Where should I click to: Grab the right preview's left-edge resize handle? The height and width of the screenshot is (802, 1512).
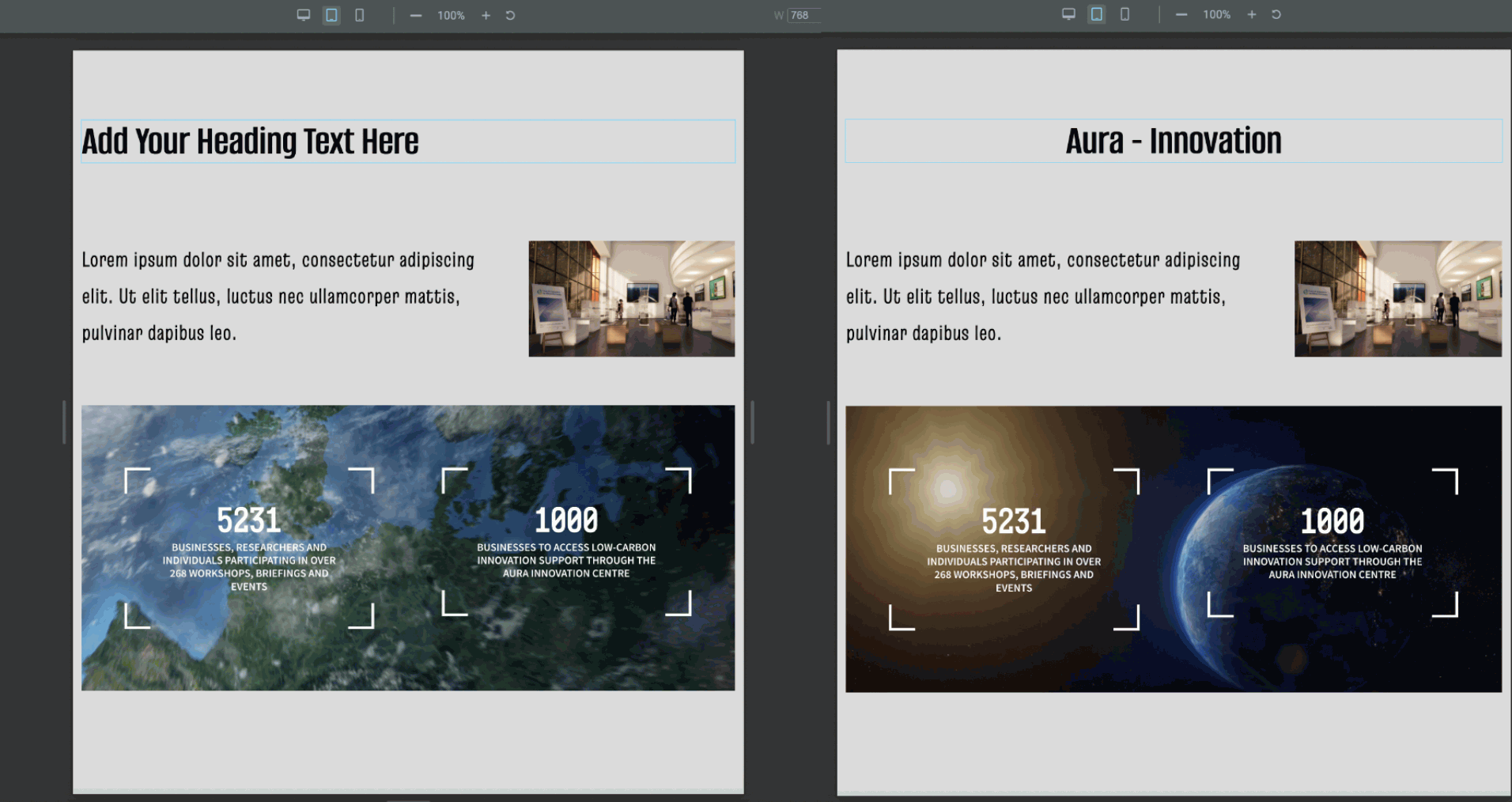(828, 422)
